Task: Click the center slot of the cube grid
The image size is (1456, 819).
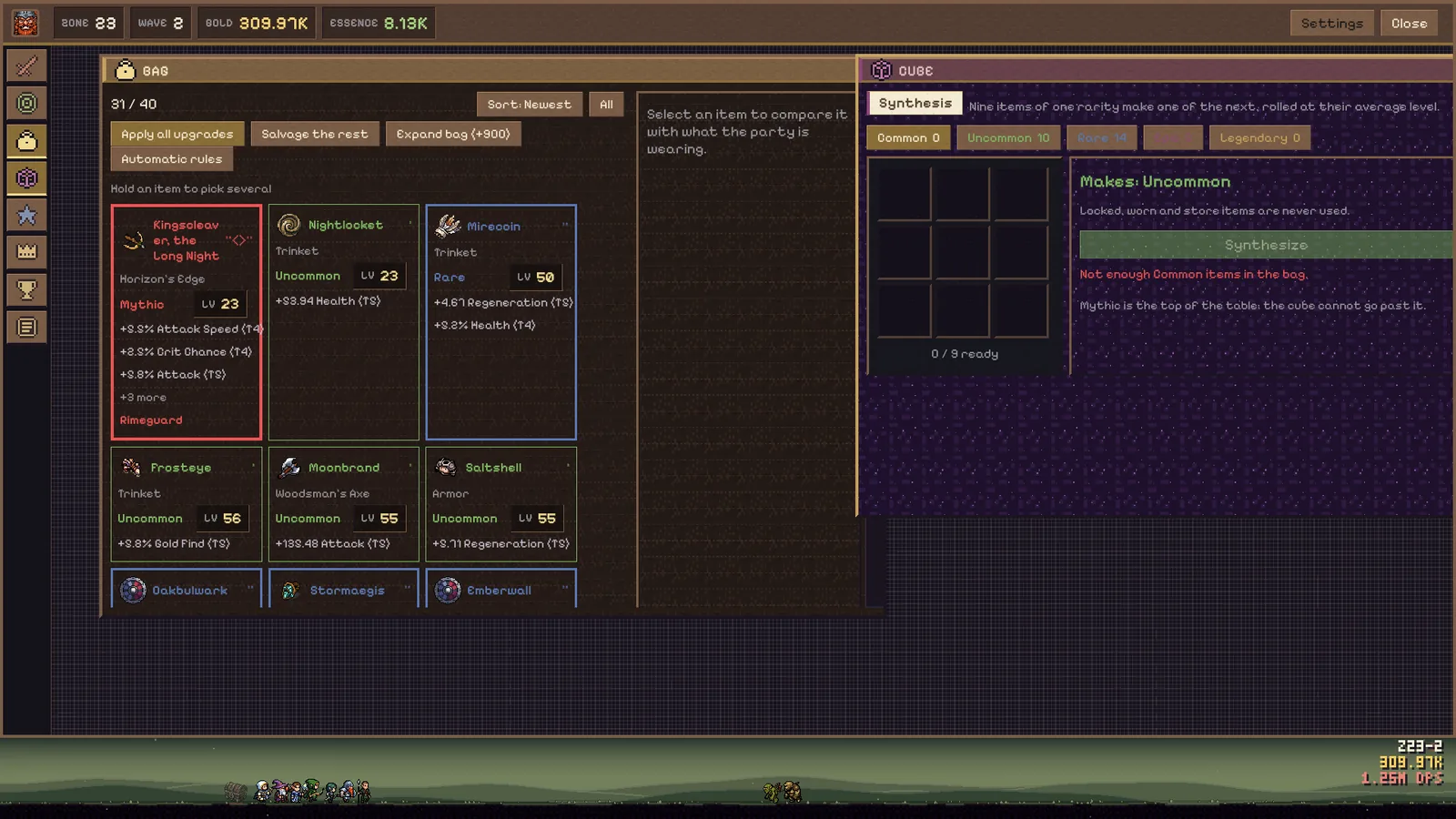Action: (963, 251)
